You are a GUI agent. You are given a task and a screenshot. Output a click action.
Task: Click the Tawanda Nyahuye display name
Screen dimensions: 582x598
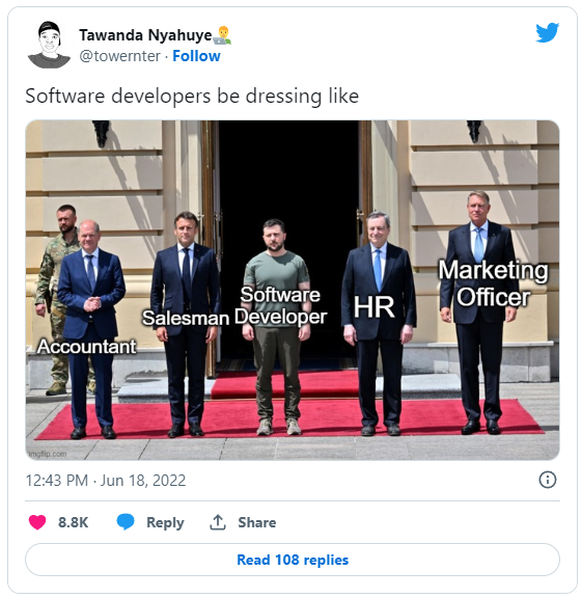point(145,35)
